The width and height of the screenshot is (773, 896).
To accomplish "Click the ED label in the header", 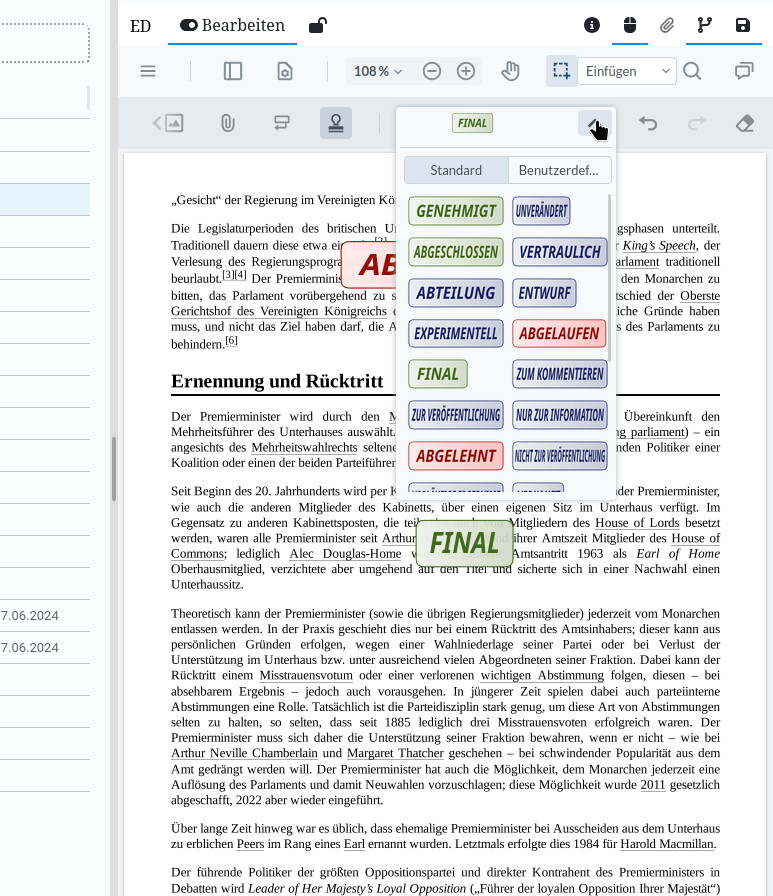I will point(141,26).
